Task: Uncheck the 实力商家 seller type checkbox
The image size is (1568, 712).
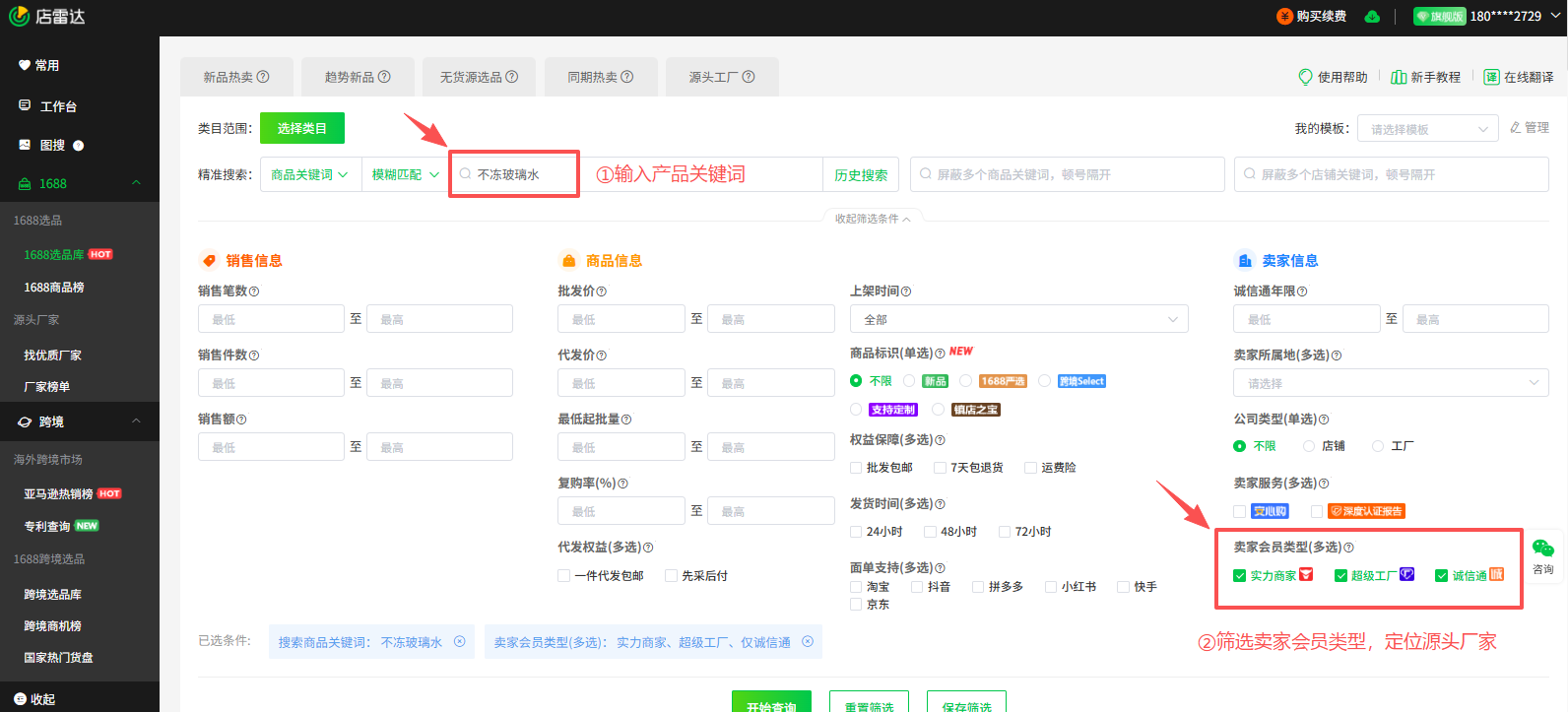Action: pyautogui.click(x=1239, y=576)
